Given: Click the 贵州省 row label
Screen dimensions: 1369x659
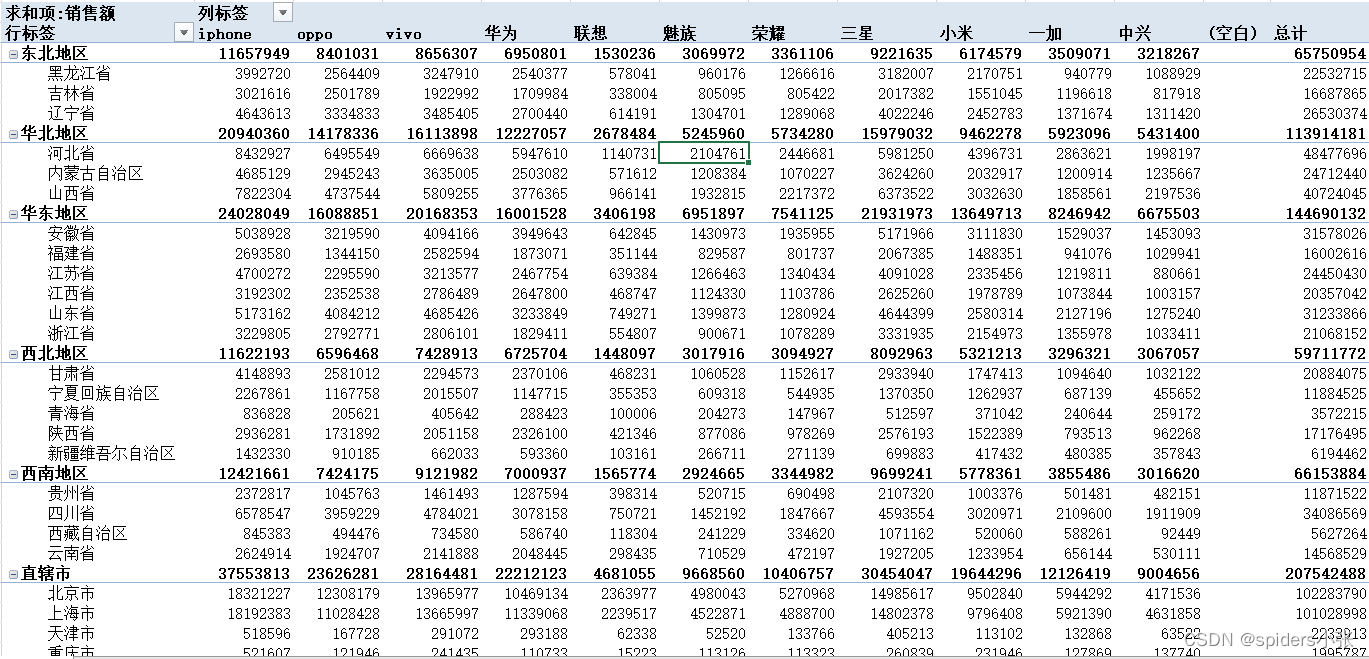Looking at the screenshot, I should 71,493.
